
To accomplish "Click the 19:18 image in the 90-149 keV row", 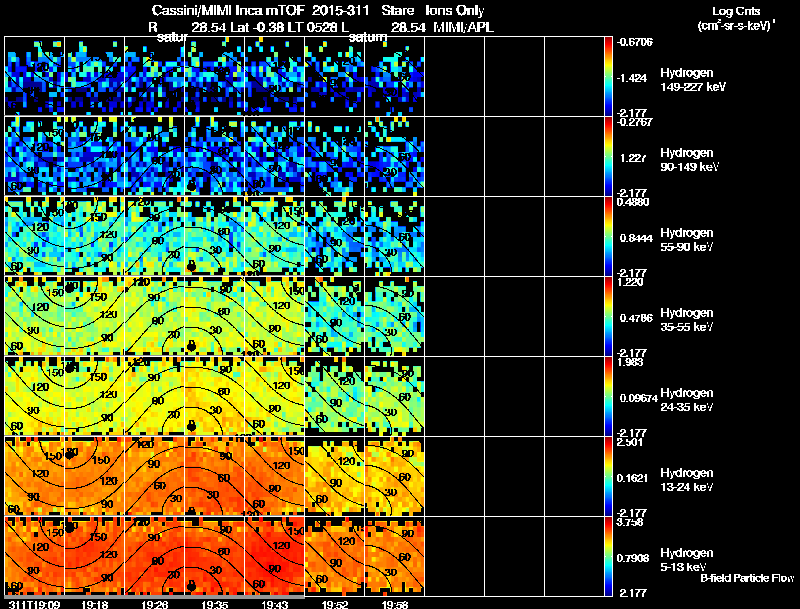I will [94, 156].
